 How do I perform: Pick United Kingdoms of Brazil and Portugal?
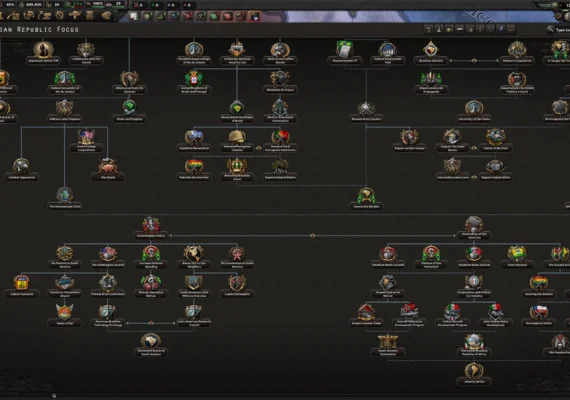(194, 82)
